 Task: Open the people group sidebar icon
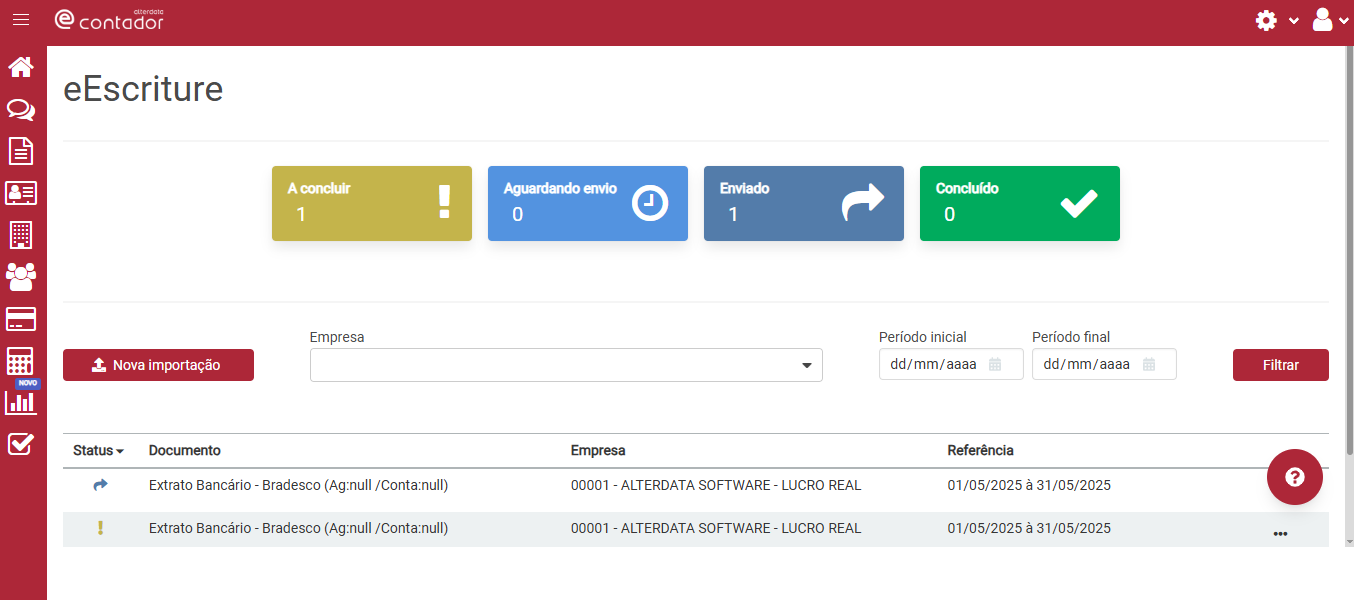[x=21, y=277]
